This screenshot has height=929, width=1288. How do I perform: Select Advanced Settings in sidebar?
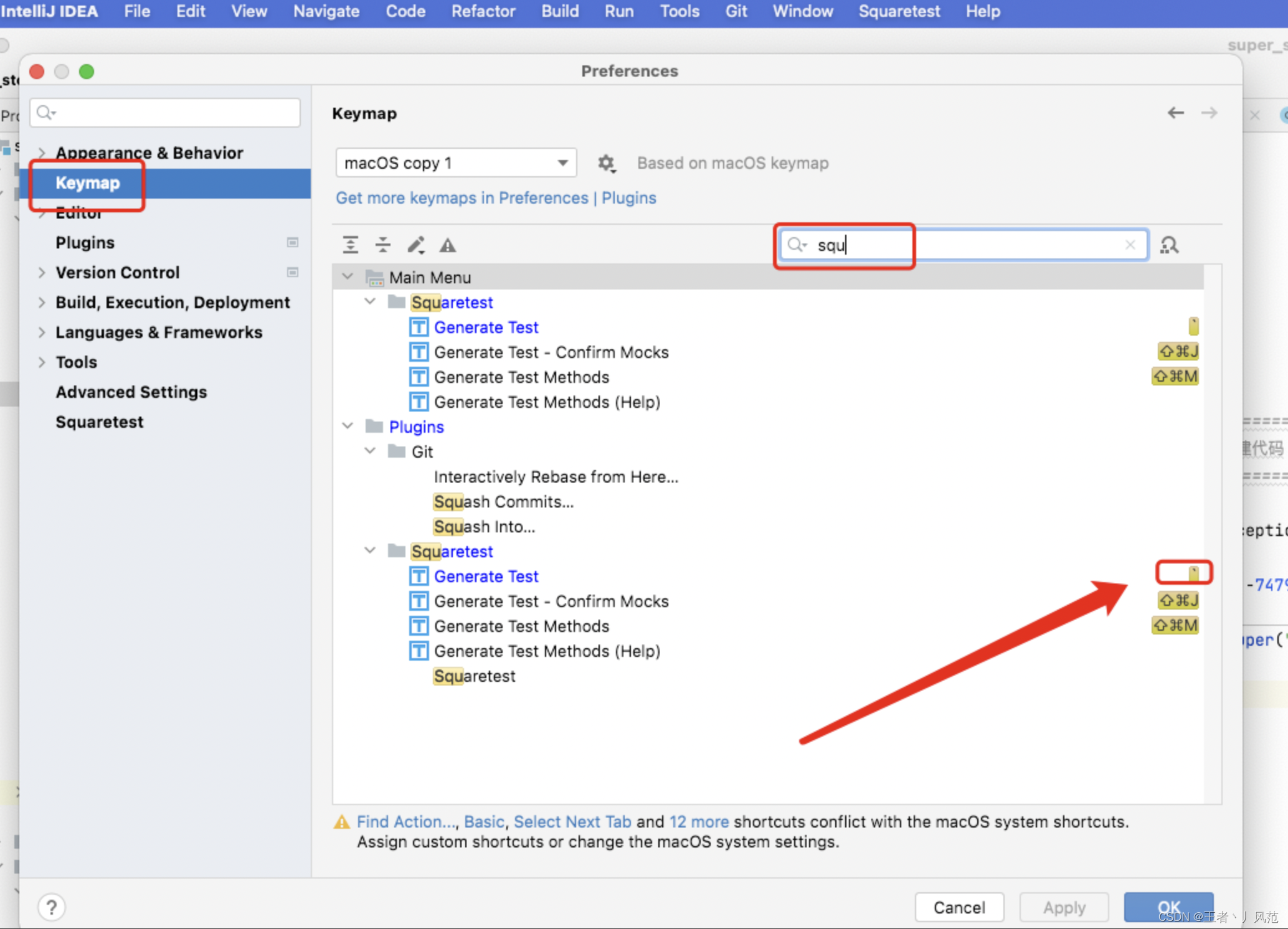pyautogui.click(x=131, y=392)
